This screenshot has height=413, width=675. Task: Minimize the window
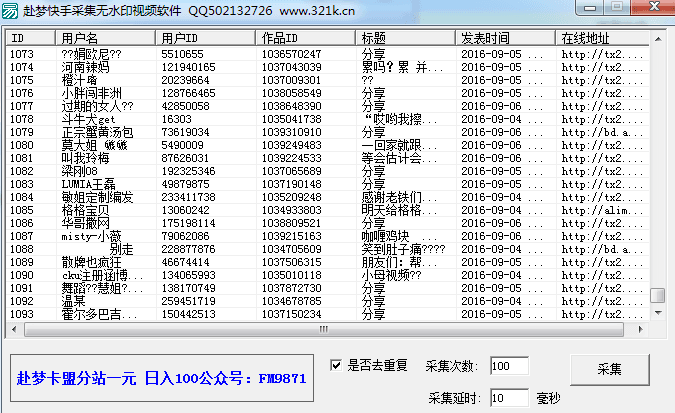589,7
